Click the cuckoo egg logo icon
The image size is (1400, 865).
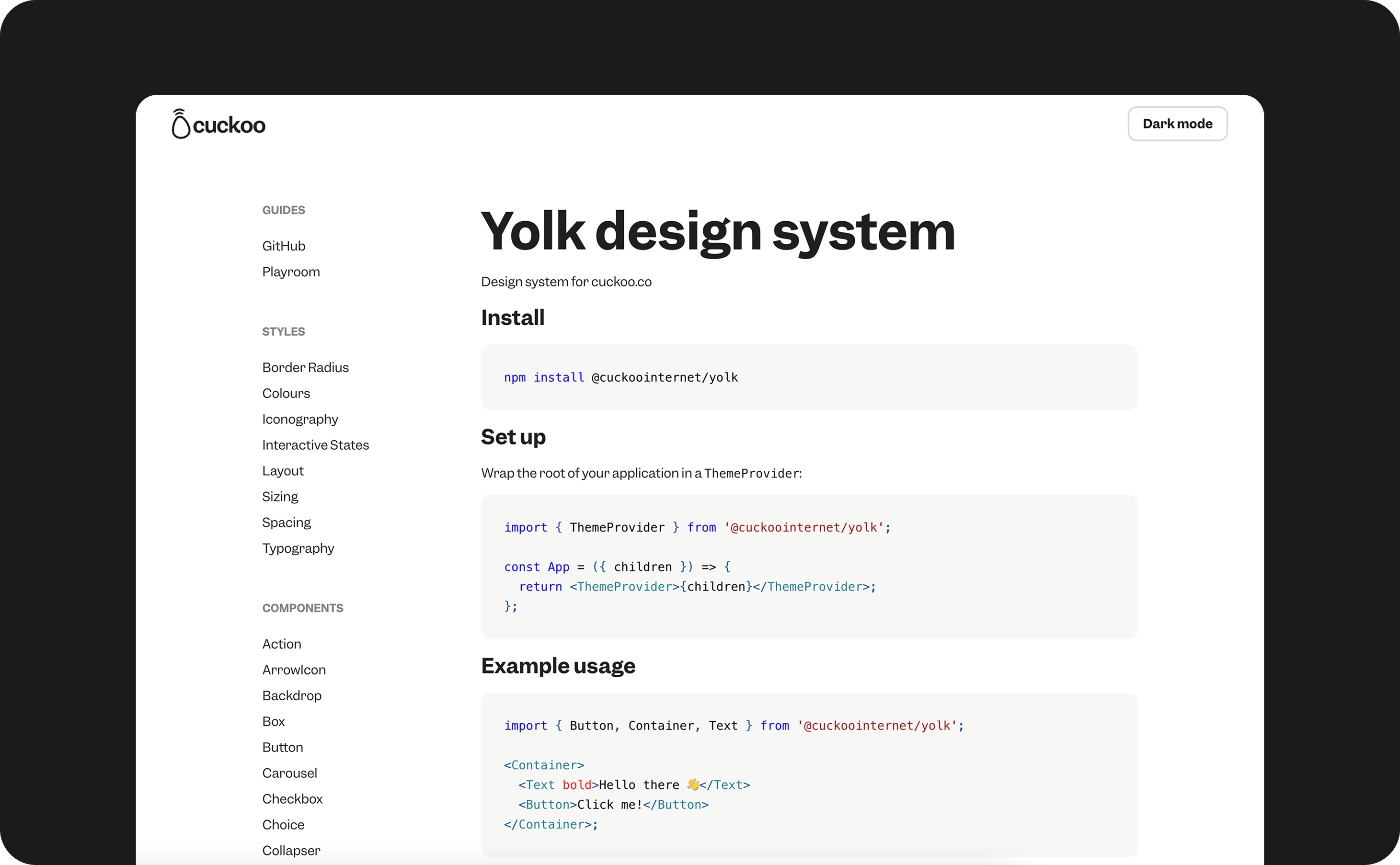180,124
